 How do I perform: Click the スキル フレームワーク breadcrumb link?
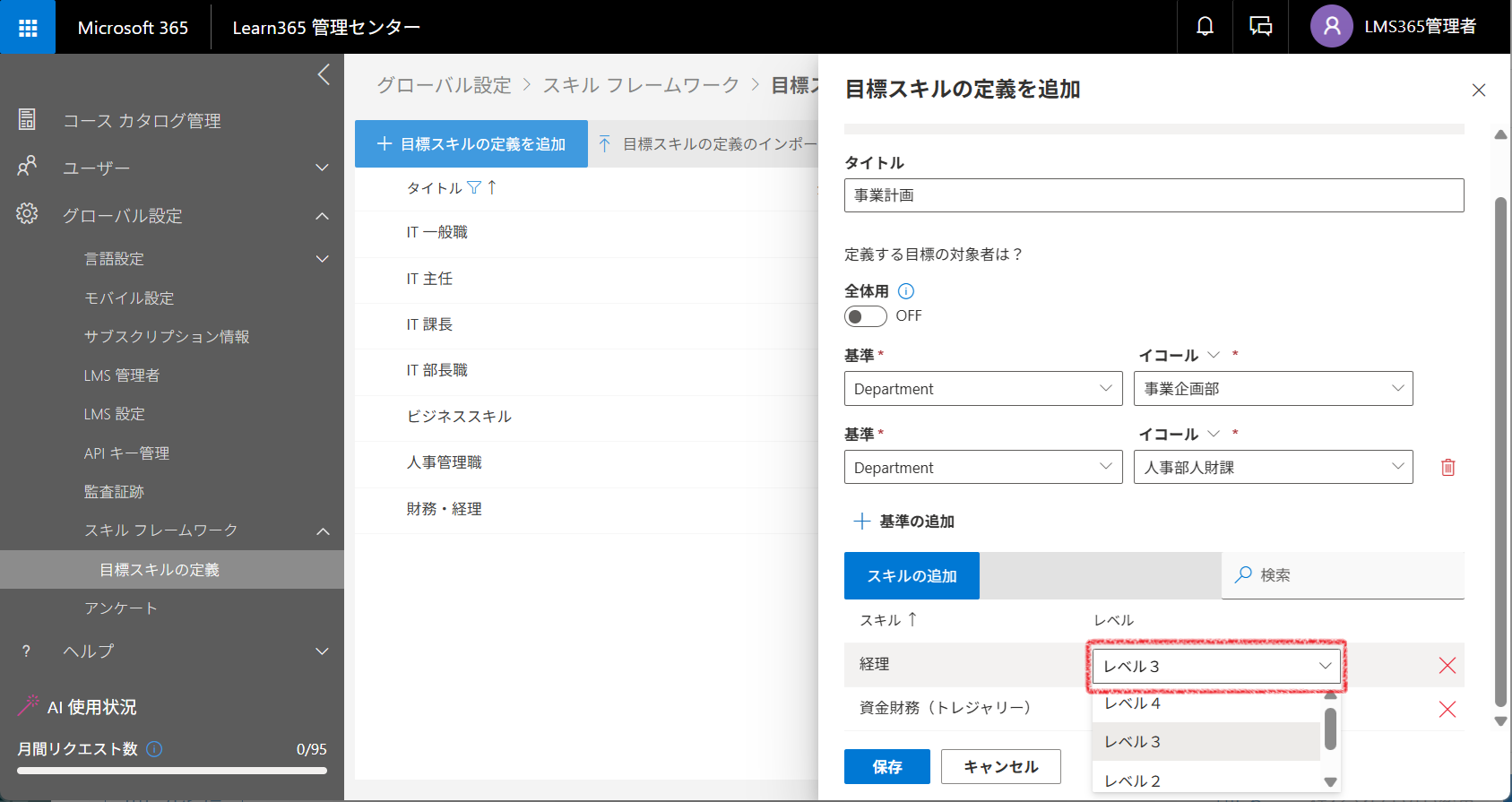(x=641, y=85)
